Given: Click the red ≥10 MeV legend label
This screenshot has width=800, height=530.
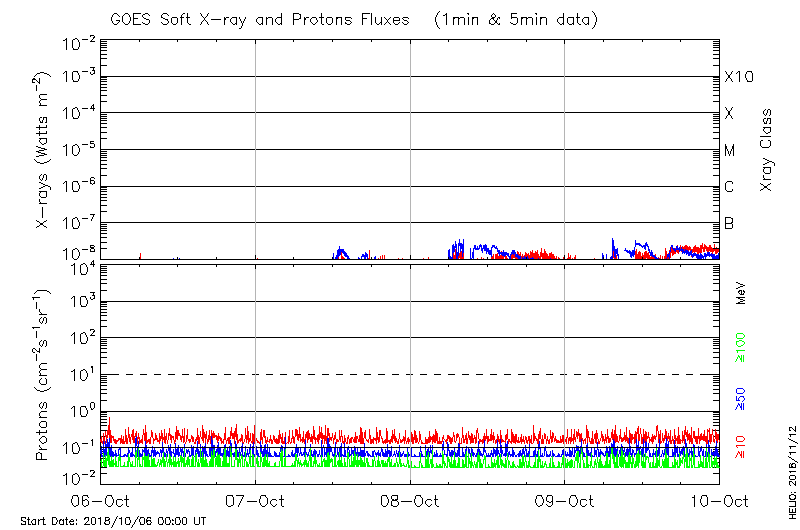Looking at the screenshot, I should coord(741,446).
